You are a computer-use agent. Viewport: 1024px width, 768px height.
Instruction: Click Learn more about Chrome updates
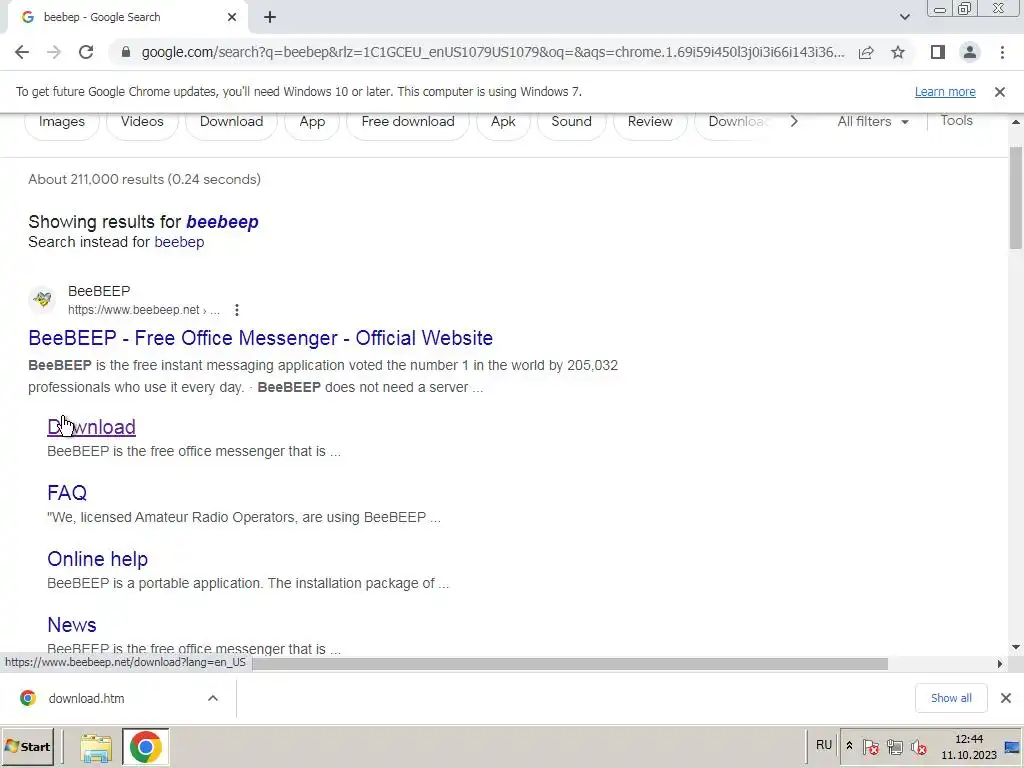[x=945, y=92]
